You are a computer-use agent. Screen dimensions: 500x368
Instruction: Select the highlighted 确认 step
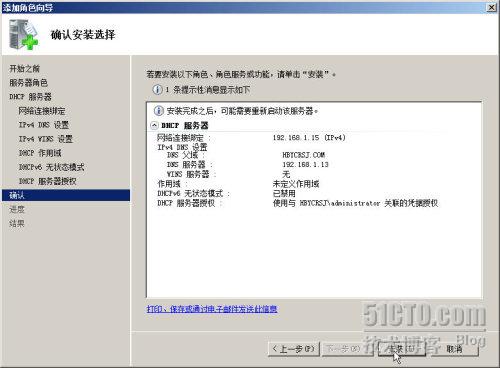[x=66, y=195]
